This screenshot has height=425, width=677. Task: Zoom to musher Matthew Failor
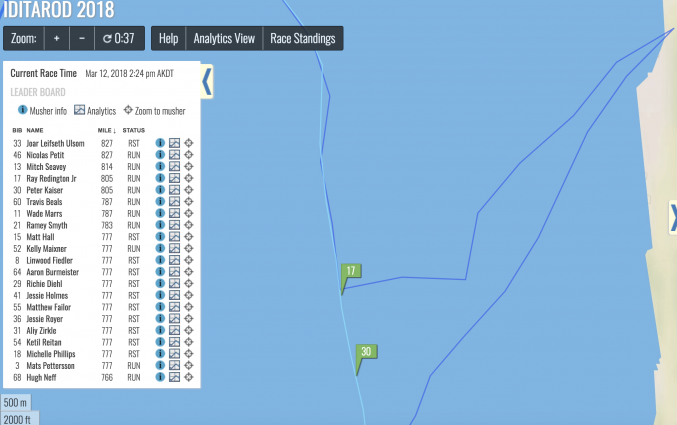[x=189, y=307]
